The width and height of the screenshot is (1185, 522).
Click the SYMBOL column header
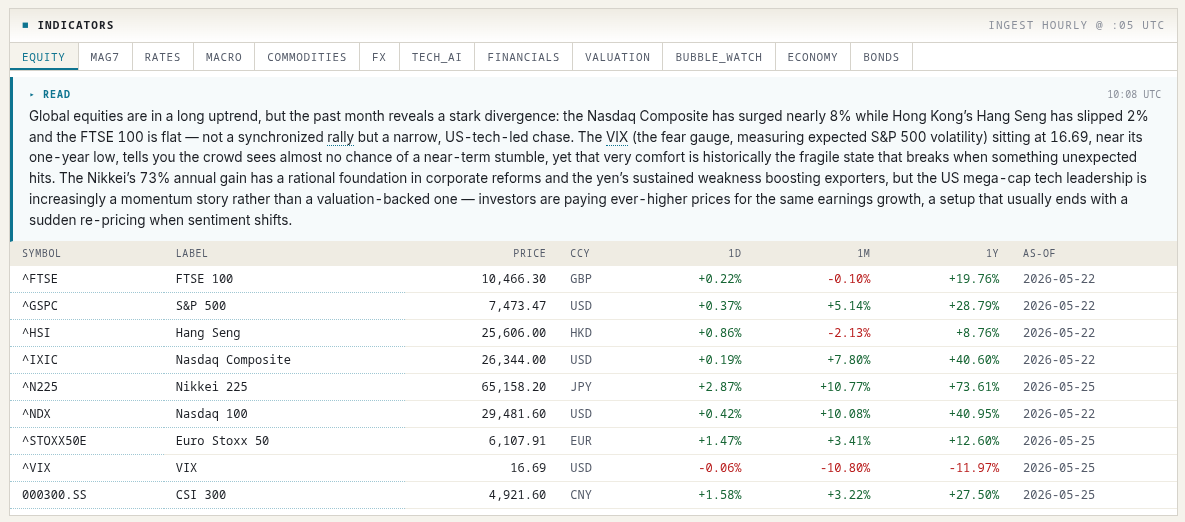[42, 254]
